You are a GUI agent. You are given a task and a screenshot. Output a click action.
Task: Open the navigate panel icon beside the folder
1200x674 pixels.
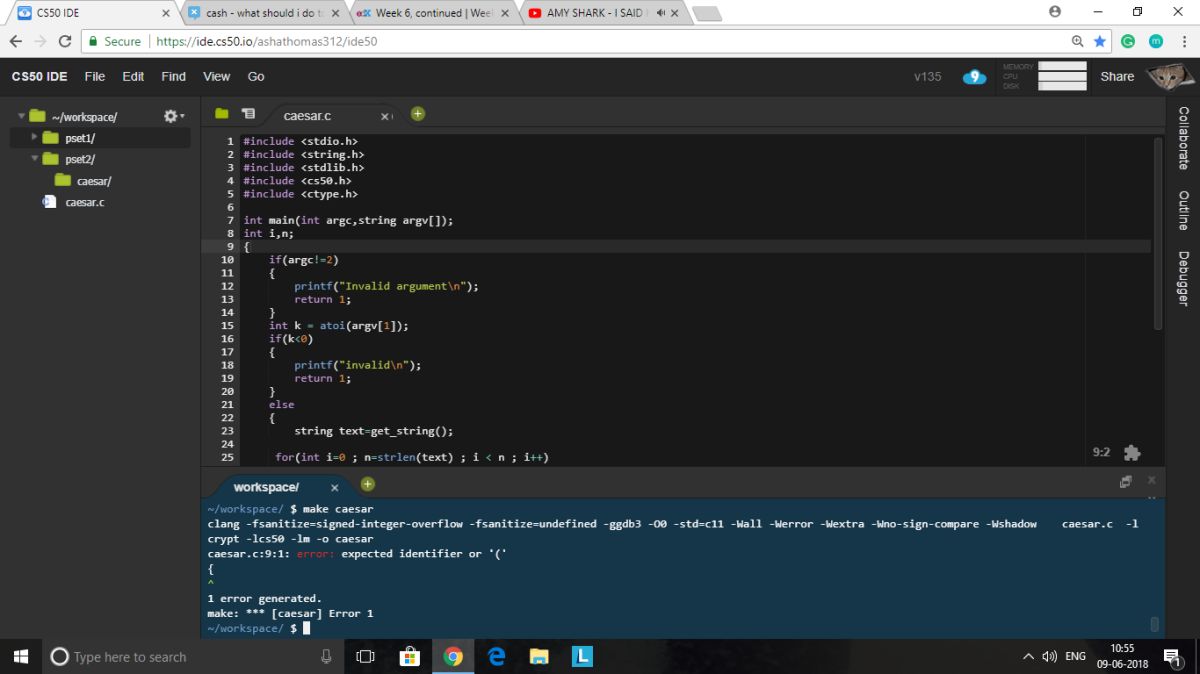[x=249, y=114]
